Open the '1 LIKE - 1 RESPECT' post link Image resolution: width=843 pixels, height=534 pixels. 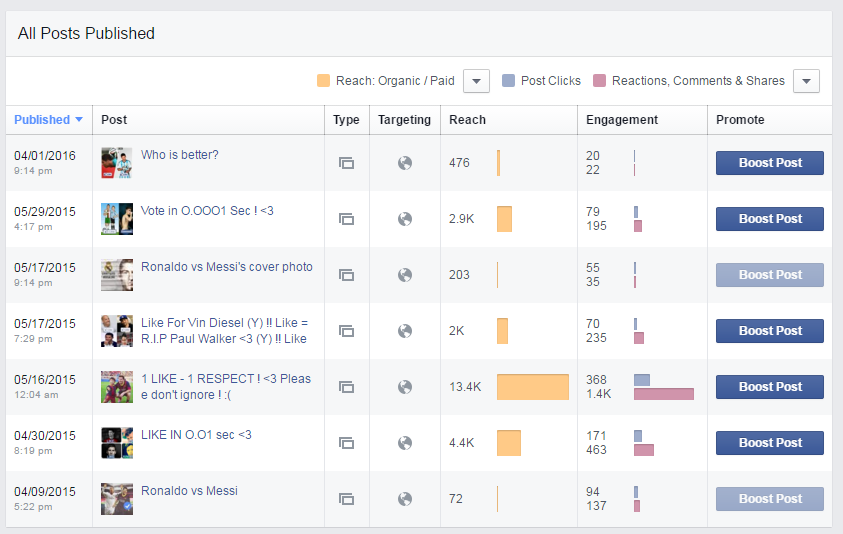[226, 387]
